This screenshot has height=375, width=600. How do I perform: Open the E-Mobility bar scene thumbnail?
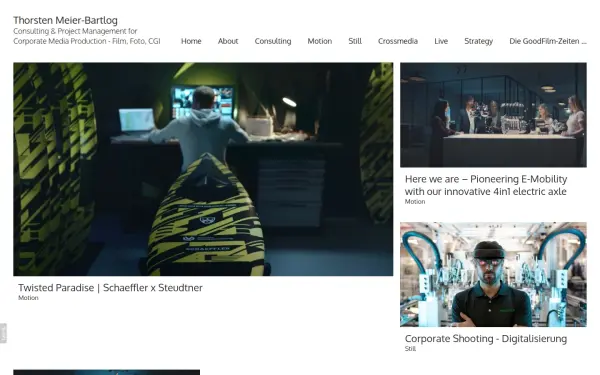(x=493, y=115)
